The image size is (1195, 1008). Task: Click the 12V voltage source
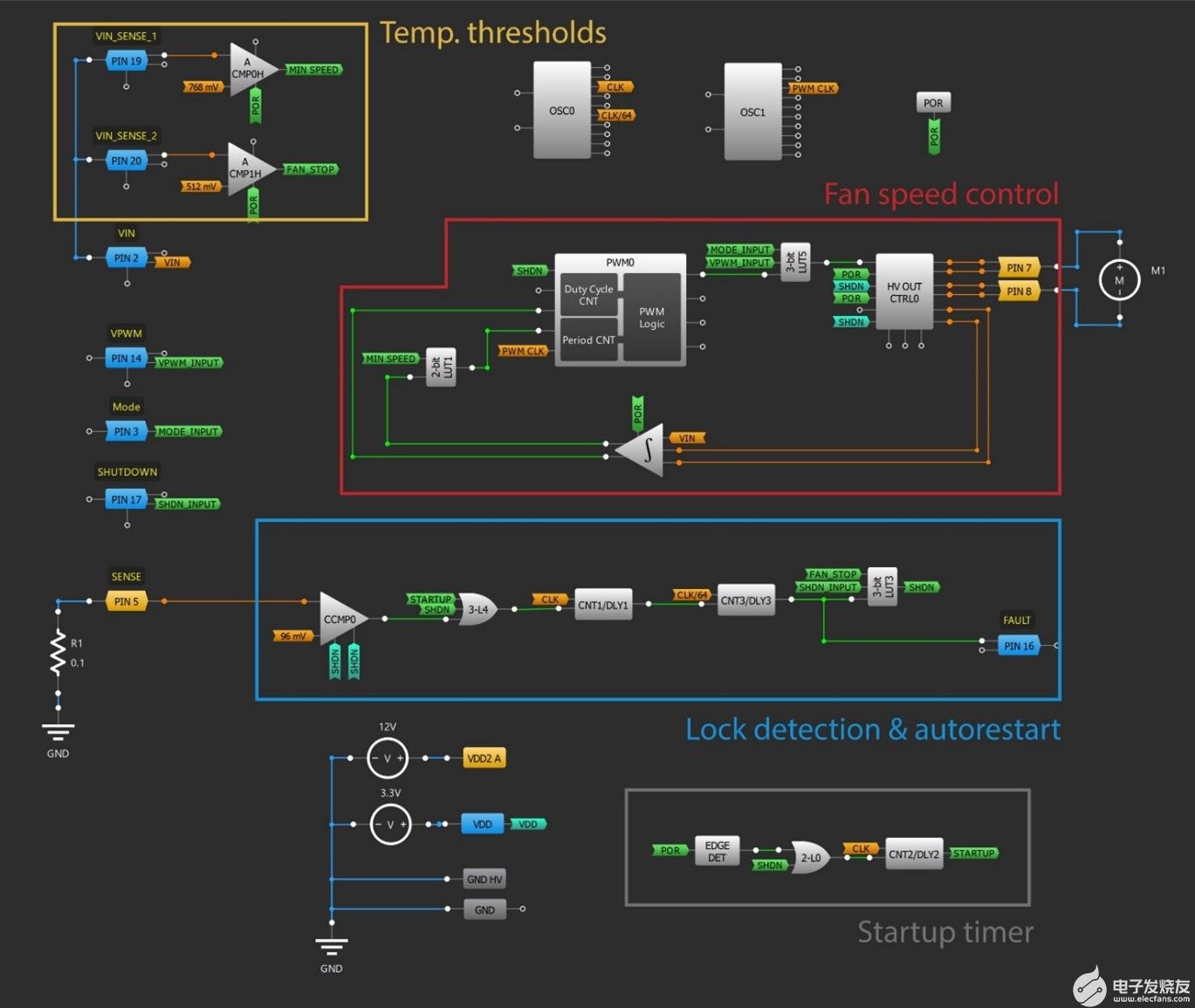tap(388, 758)
